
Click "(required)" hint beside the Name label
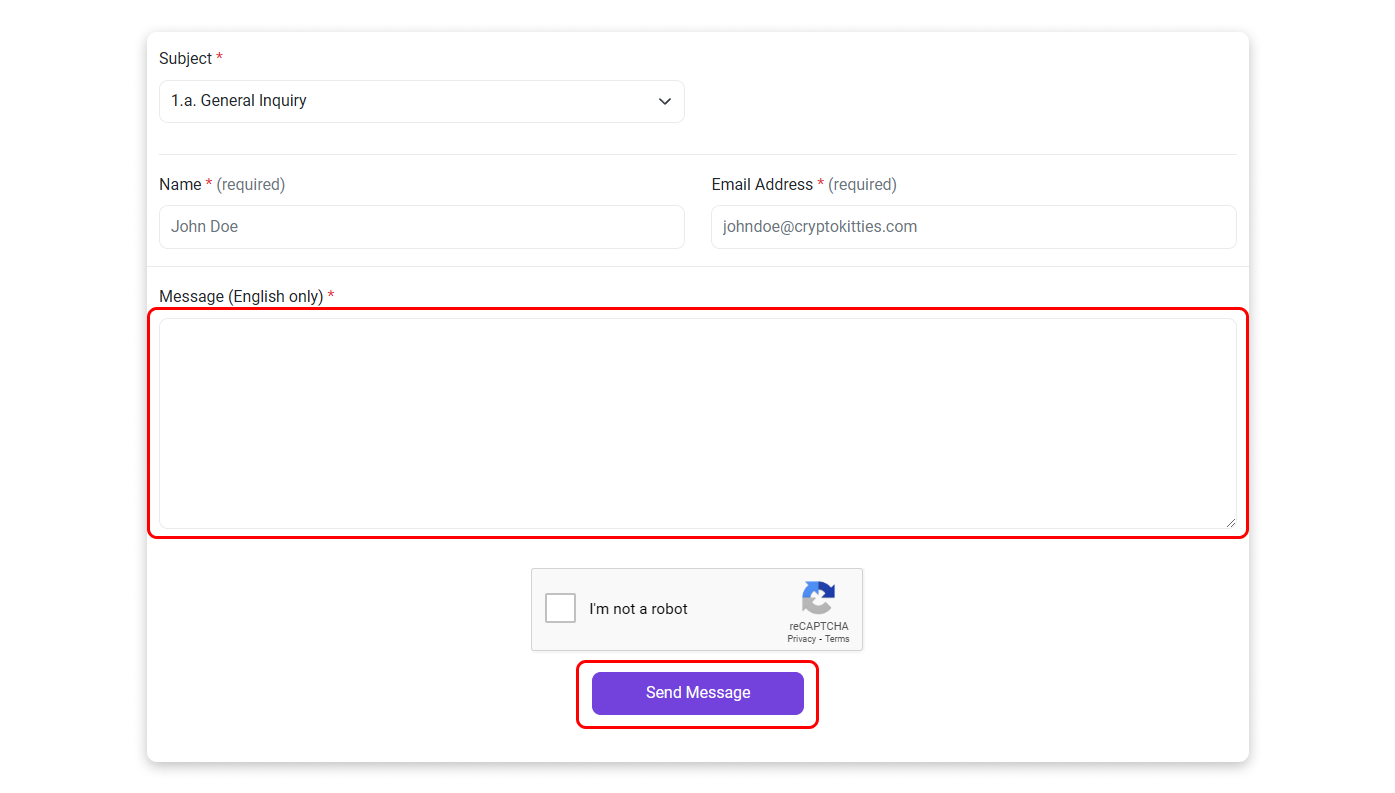pyautogui.click(x=251, y=185)
